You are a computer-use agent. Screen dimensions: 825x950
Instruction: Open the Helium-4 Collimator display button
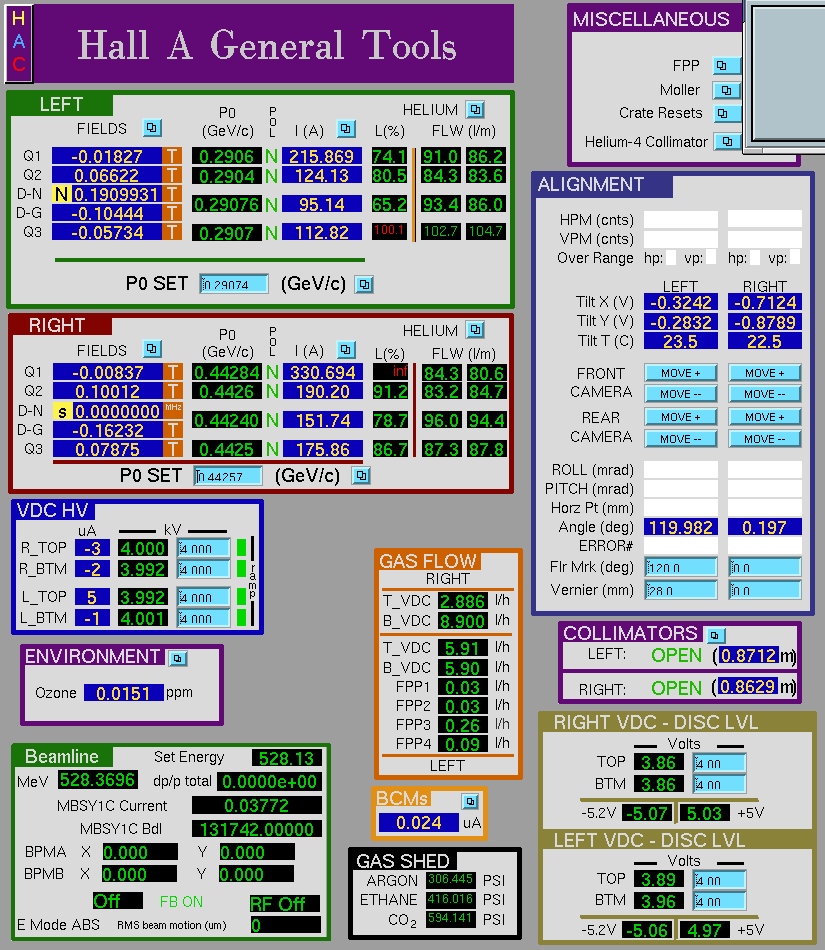726,142
